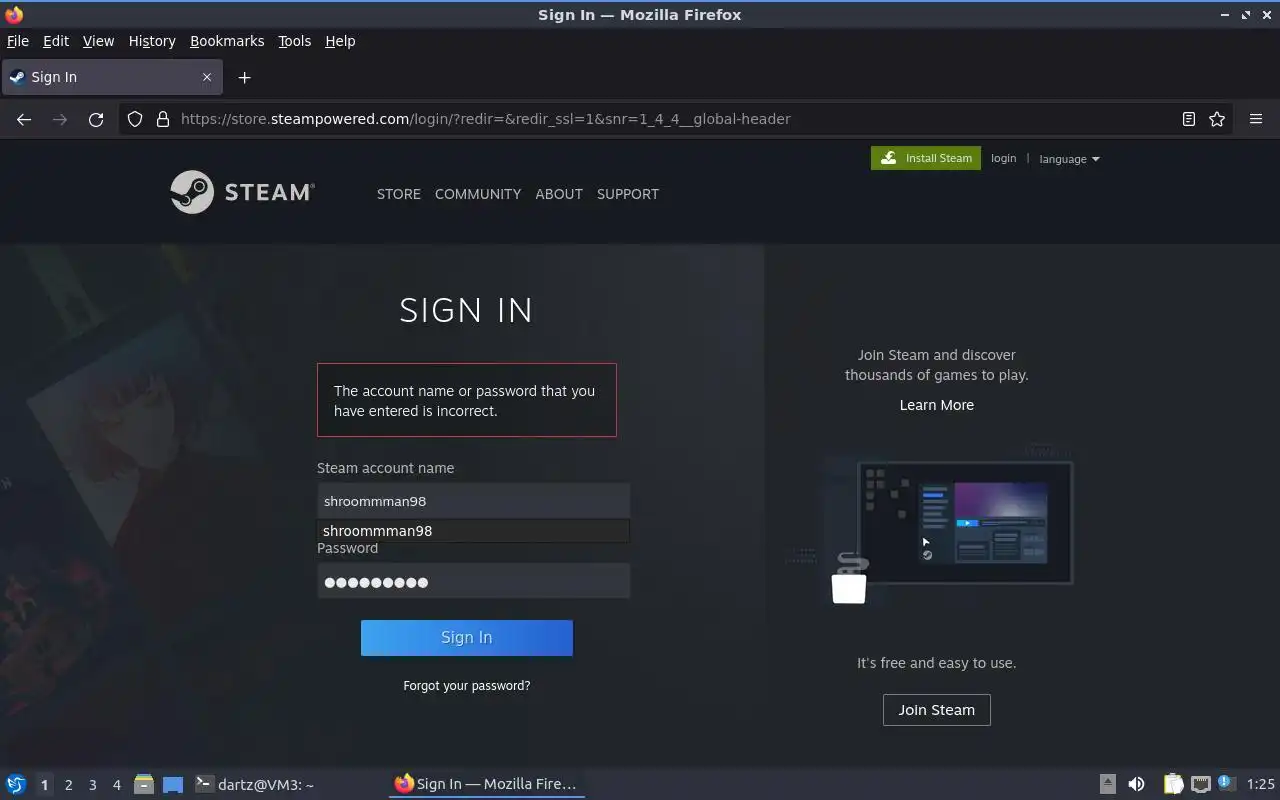Select the Sign In browser tab
Screen dimensions: 1280x800
coord(110,77)
